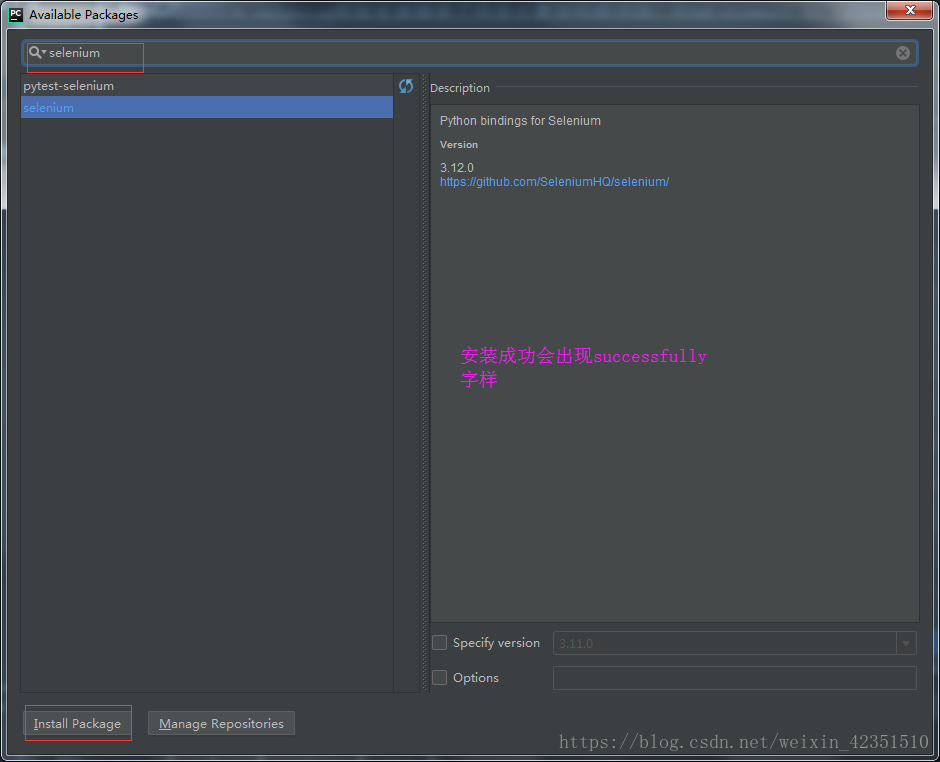Screen dimensions: 940x762
Task: Reload the package list with refresh icon
Action: [406, 86]
